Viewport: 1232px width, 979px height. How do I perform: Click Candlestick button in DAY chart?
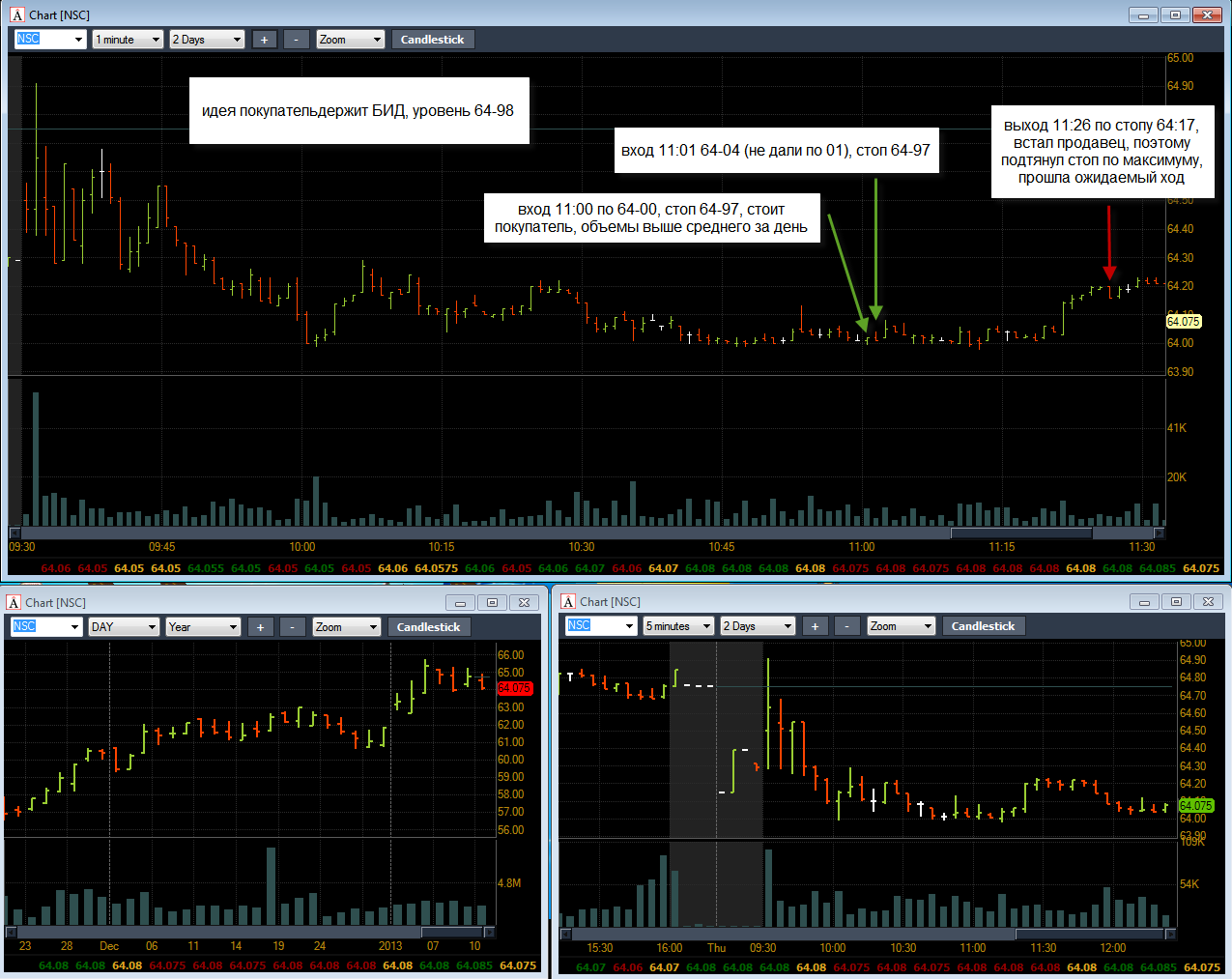point(429,627)
